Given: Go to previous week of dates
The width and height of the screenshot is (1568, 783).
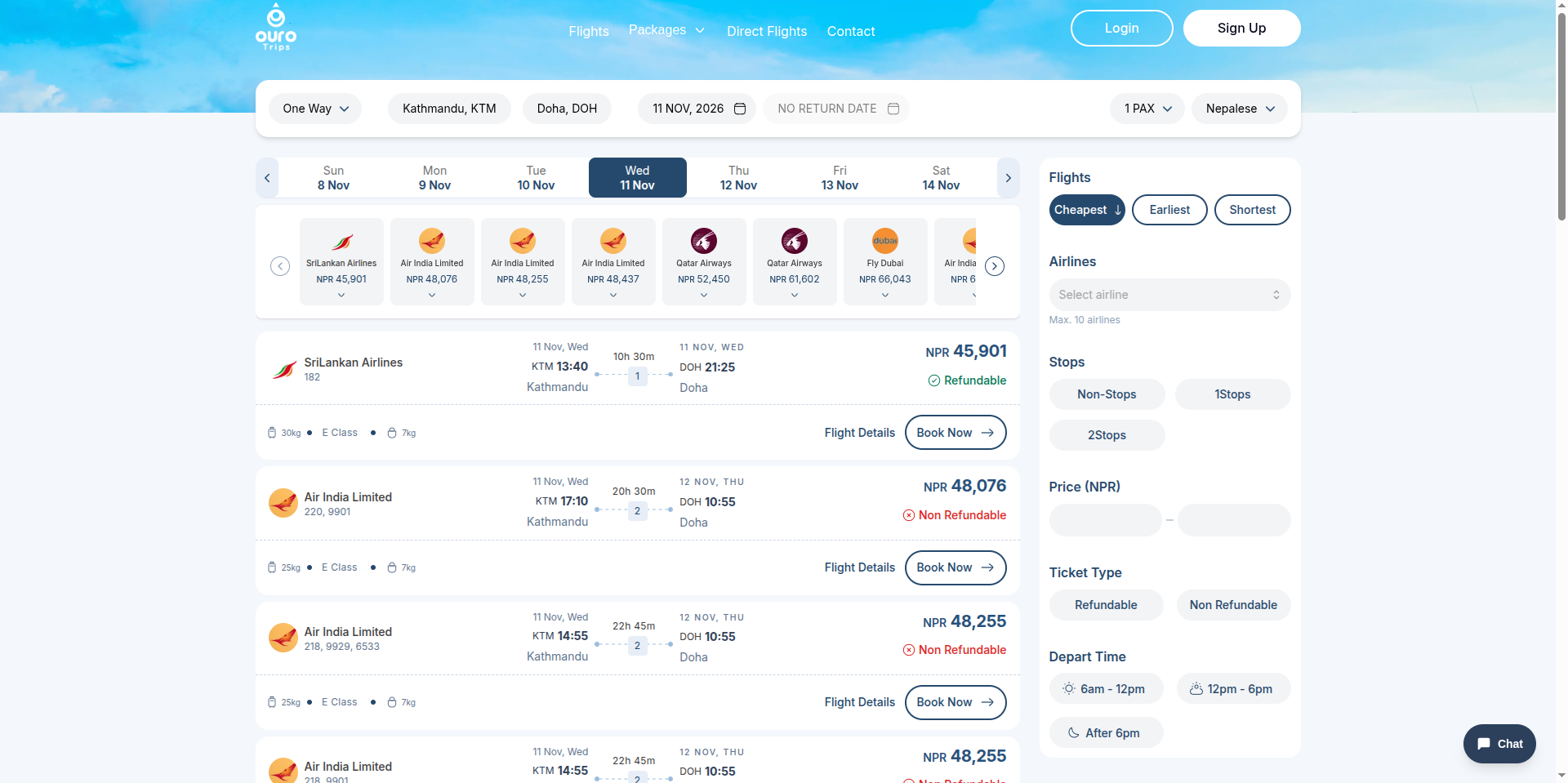Looking at the screenshot, I should click(x=267, y=178).
